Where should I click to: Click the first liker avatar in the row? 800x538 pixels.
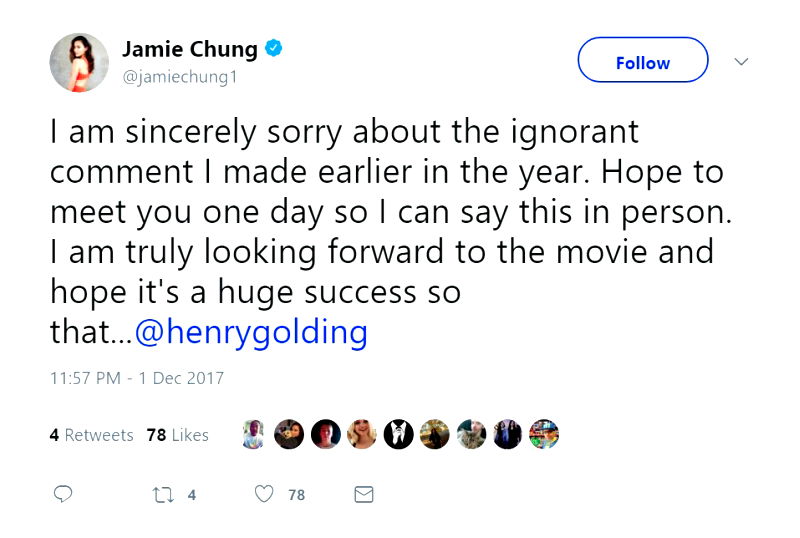(254, 434)
